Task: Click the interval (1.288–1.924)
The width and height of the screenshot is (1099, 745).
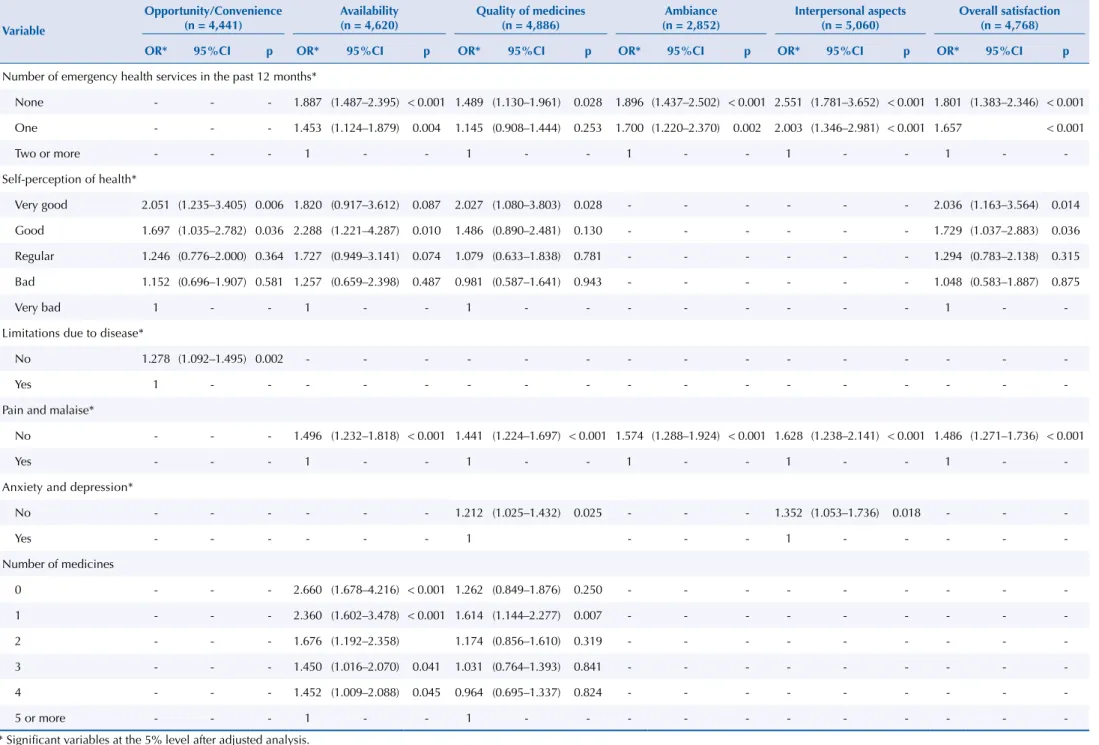Action: coord(685,436)
